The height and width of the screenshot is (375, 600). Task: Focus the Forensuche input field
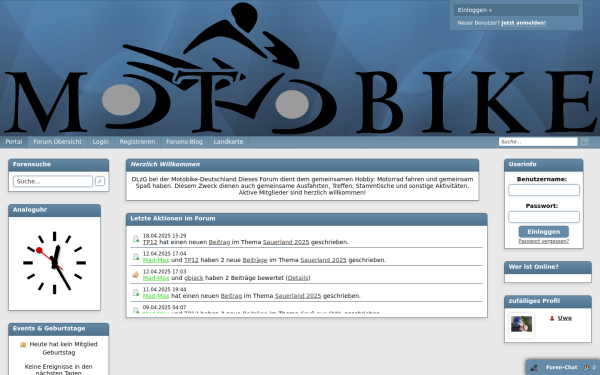pos(53,181)
